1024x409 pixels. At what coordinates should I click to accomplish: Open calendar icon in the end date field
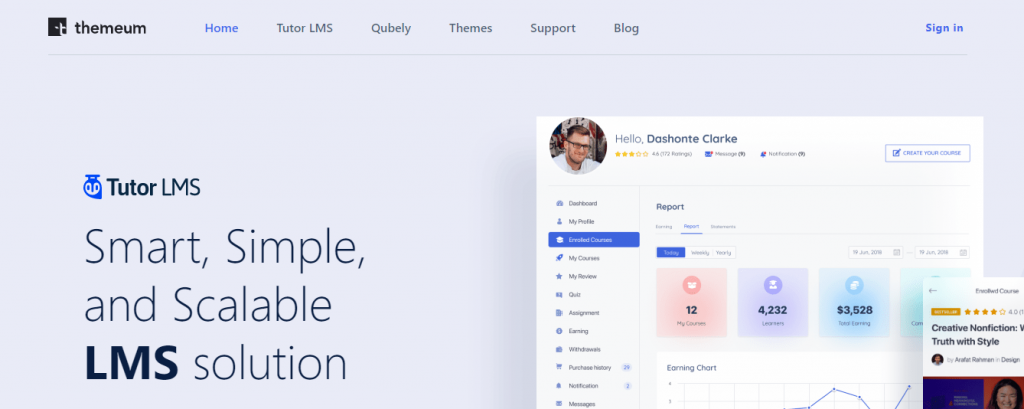coord(963,252)
